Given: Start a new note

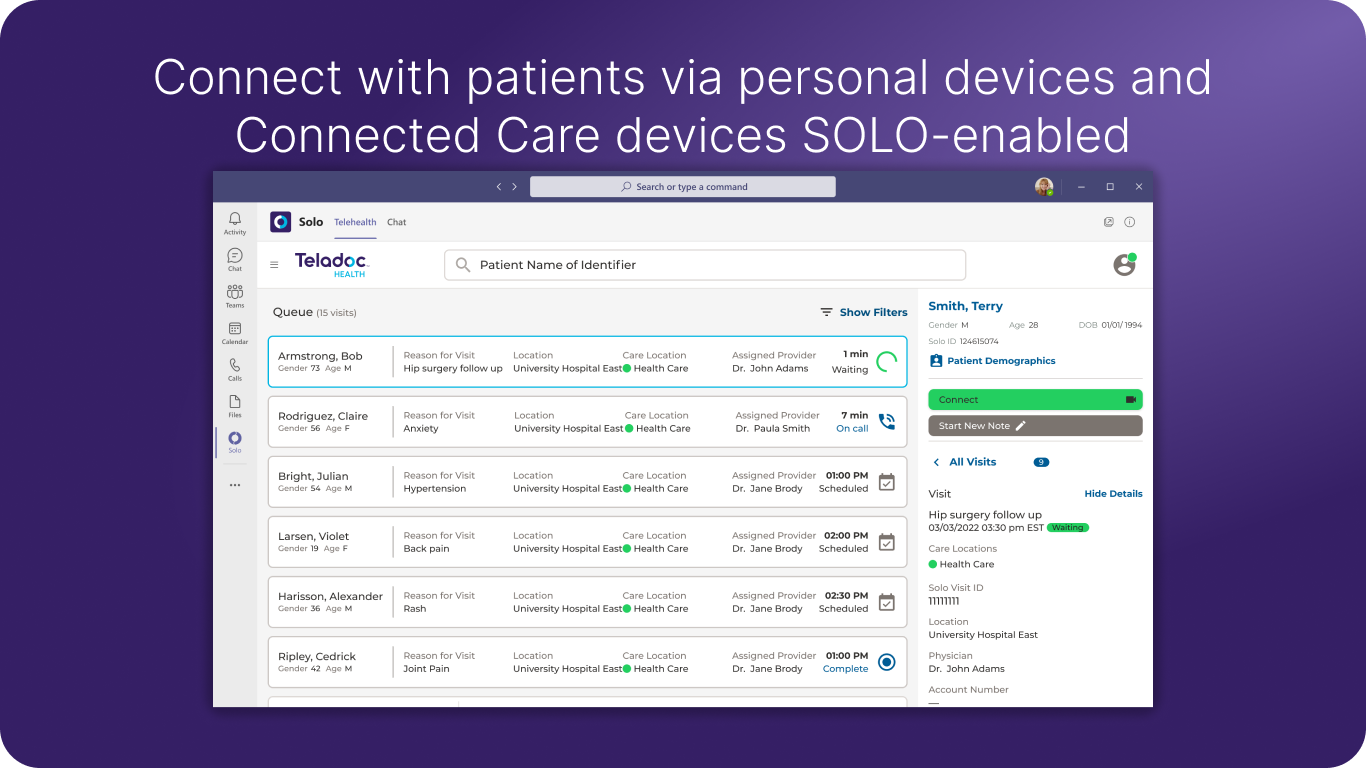Looking at the screenshot, I should 1035,426.
